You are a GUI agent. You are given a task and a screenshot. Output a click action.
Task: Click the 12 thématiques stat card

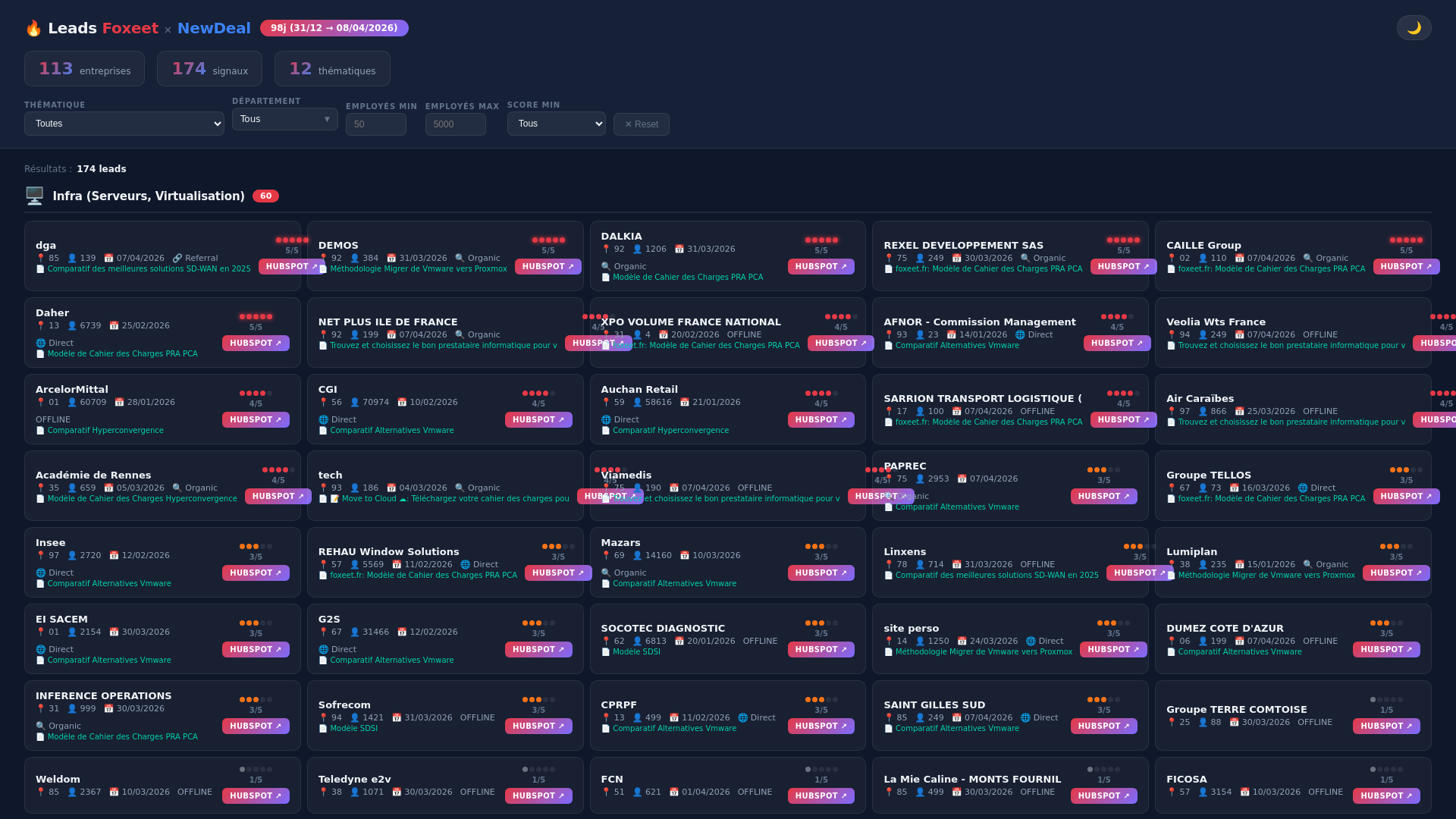[x=332, y=69]
